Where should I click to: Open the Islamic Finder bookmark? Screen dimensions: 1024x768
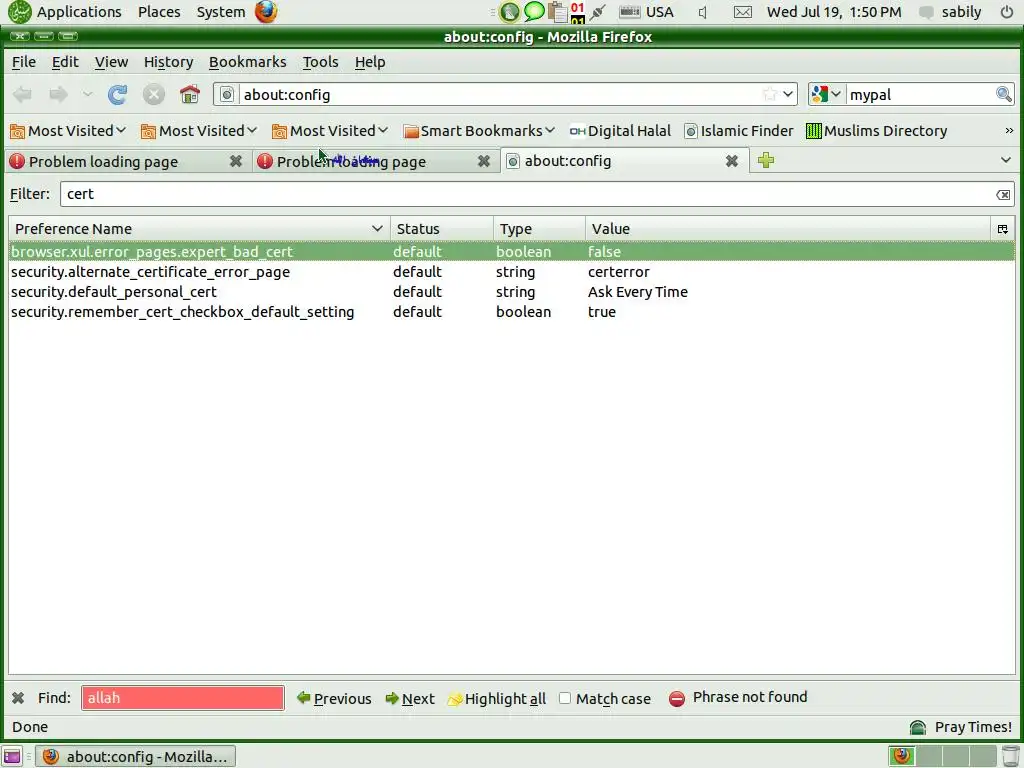[x=739, y=131]
